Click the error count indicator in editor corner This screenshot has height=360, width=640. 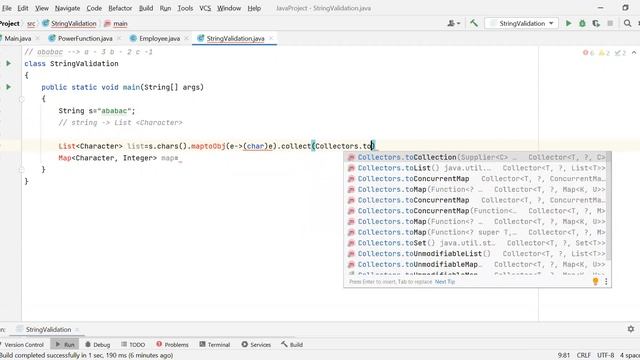[588, 53]
